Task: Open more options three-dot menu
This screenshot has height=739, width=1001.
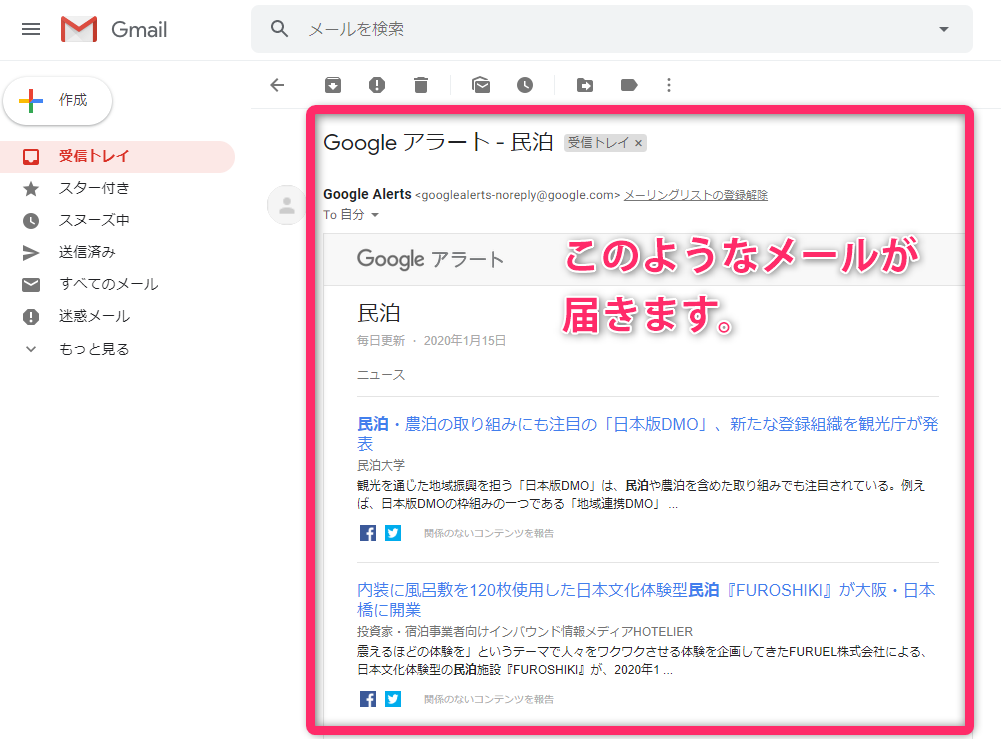Action: click(x=669, y=85)
